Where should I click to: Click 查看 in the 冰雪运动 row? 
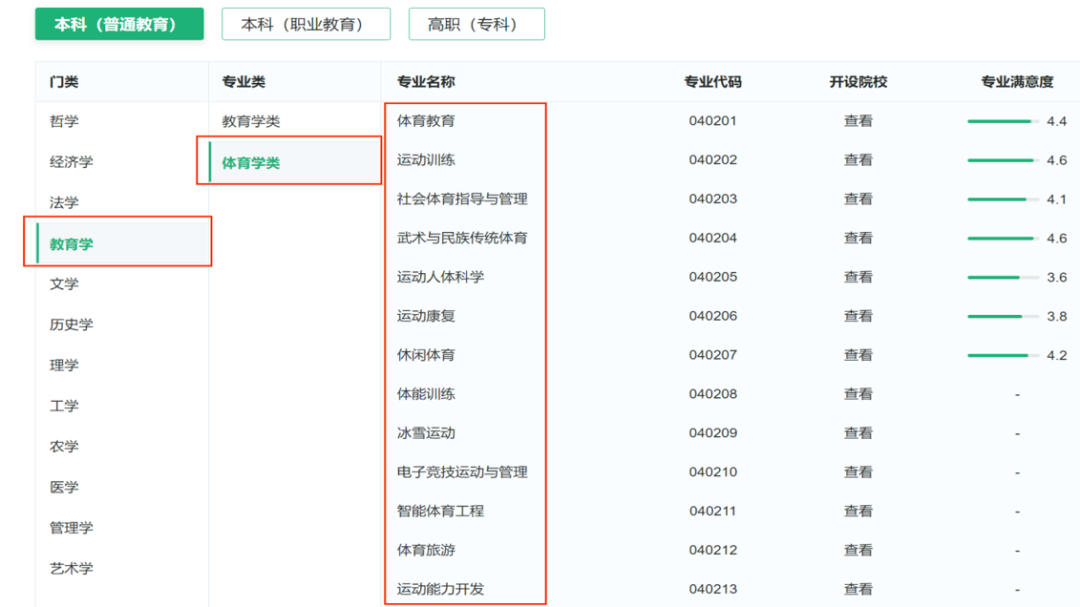tap(858, 433)
